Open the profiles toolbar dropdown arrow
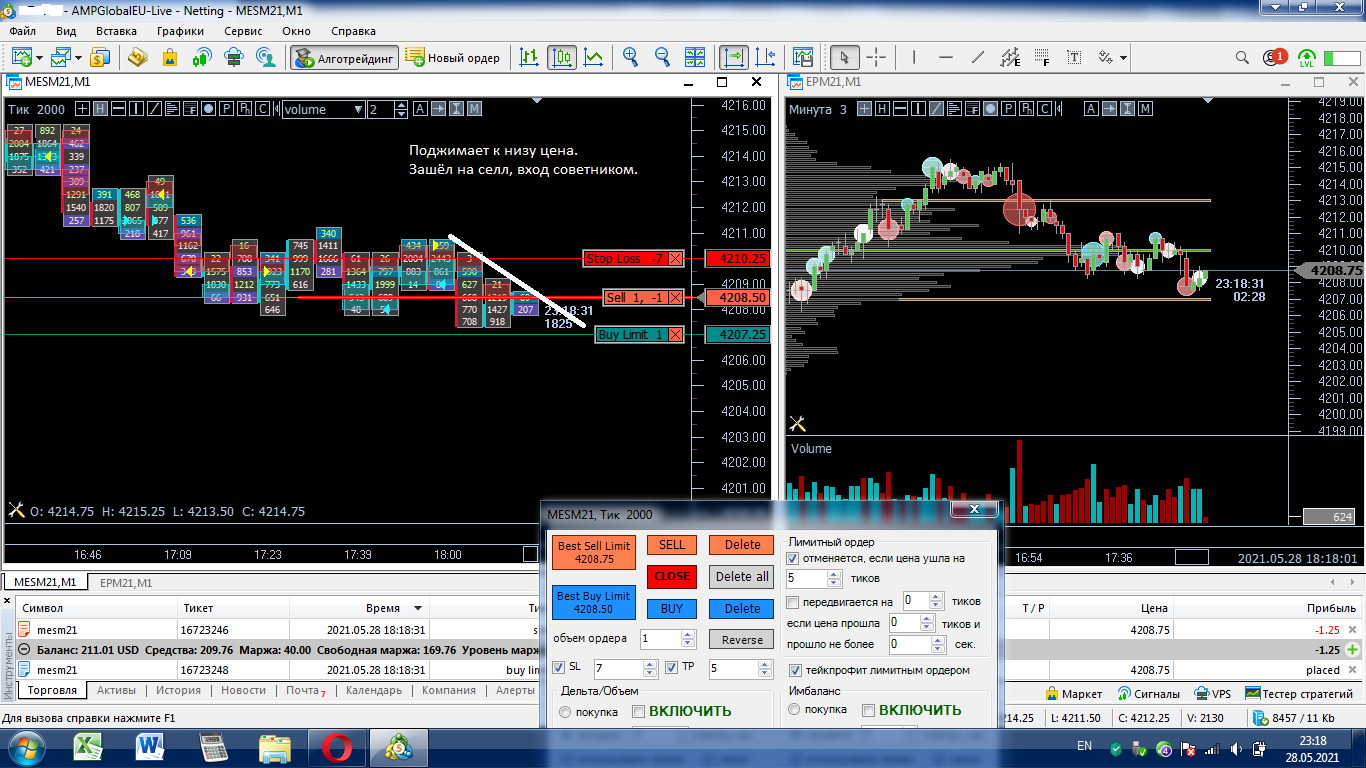Image resolution: width=1366 pixels, height=768 pixels. [x=77, y=58]
